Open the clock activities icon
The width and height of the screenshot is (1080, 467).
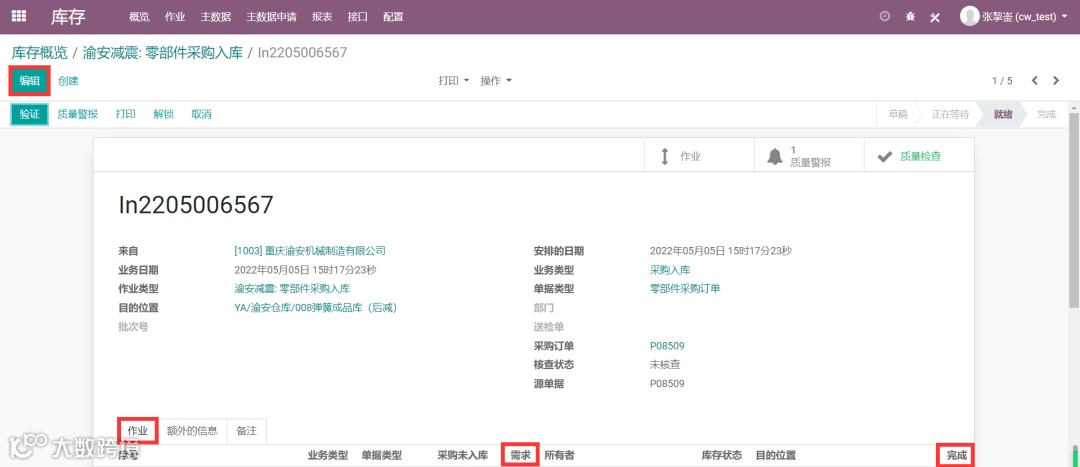pos(885,17)
